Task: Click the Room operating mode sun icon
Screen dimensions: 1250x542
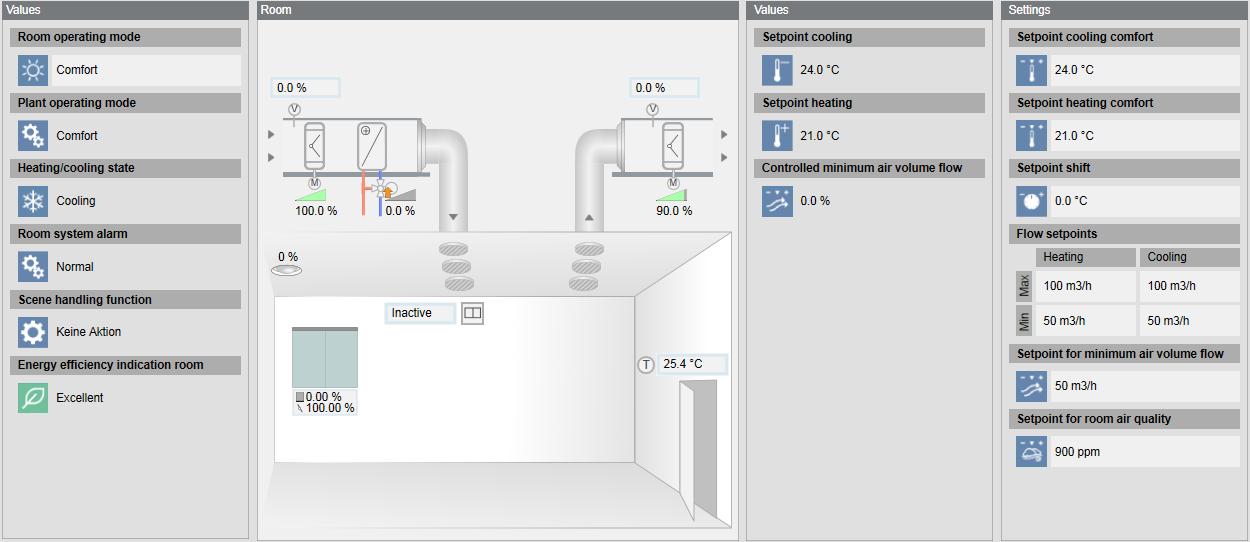Action: click(x=33, y=70)
